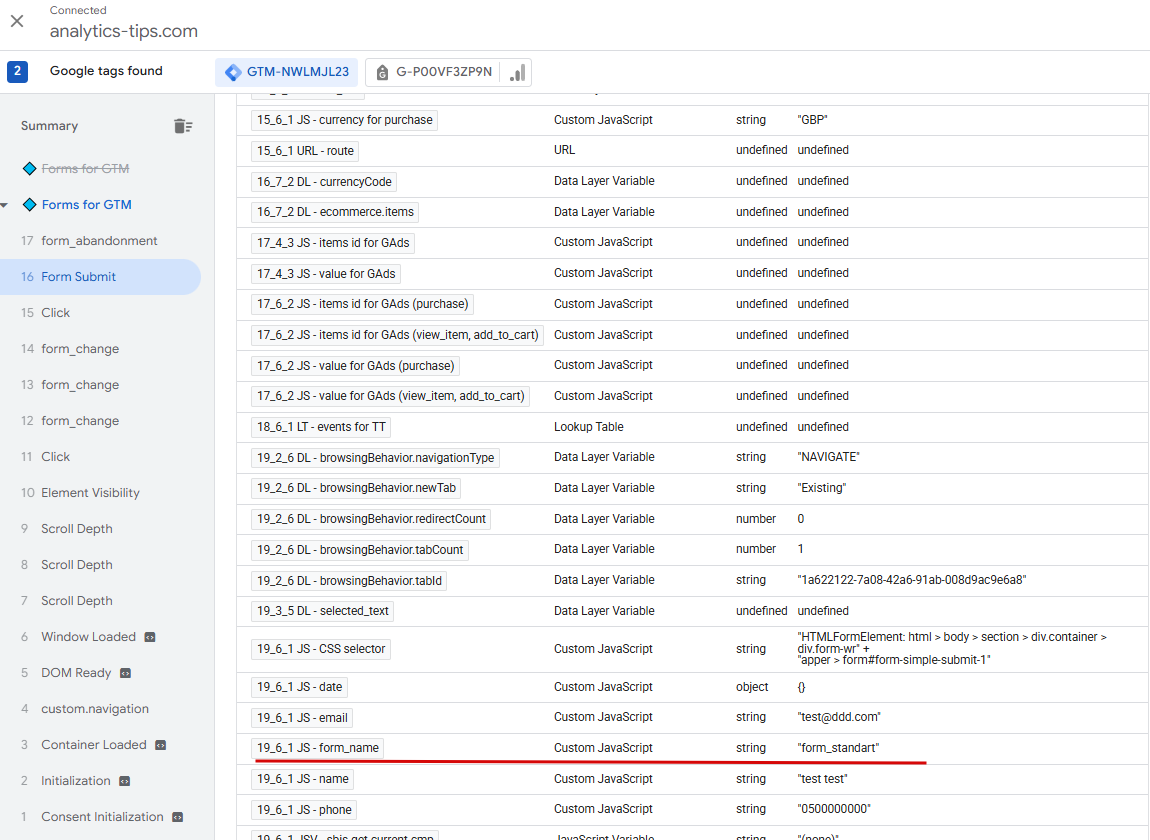Open variable browsingBehavior.tabId
Viewport: 1150px width, 840px height.
[x=349, y=580]
